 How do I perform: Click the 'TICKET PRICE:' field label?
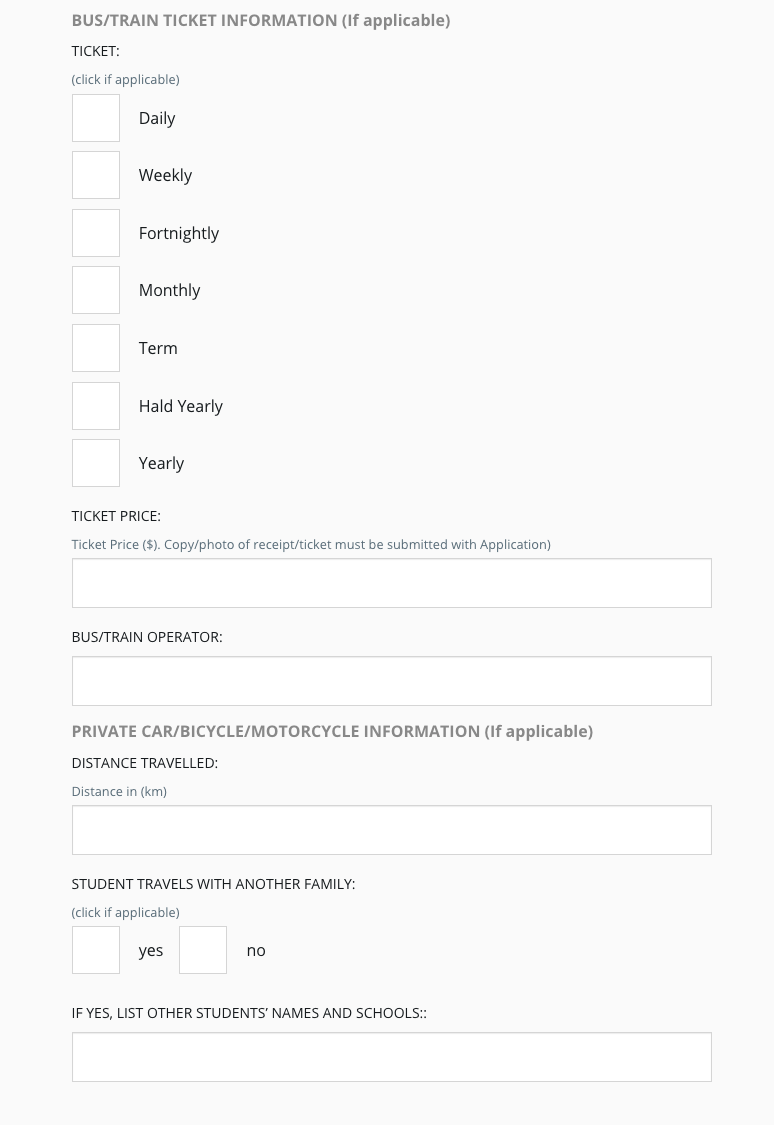116,516
